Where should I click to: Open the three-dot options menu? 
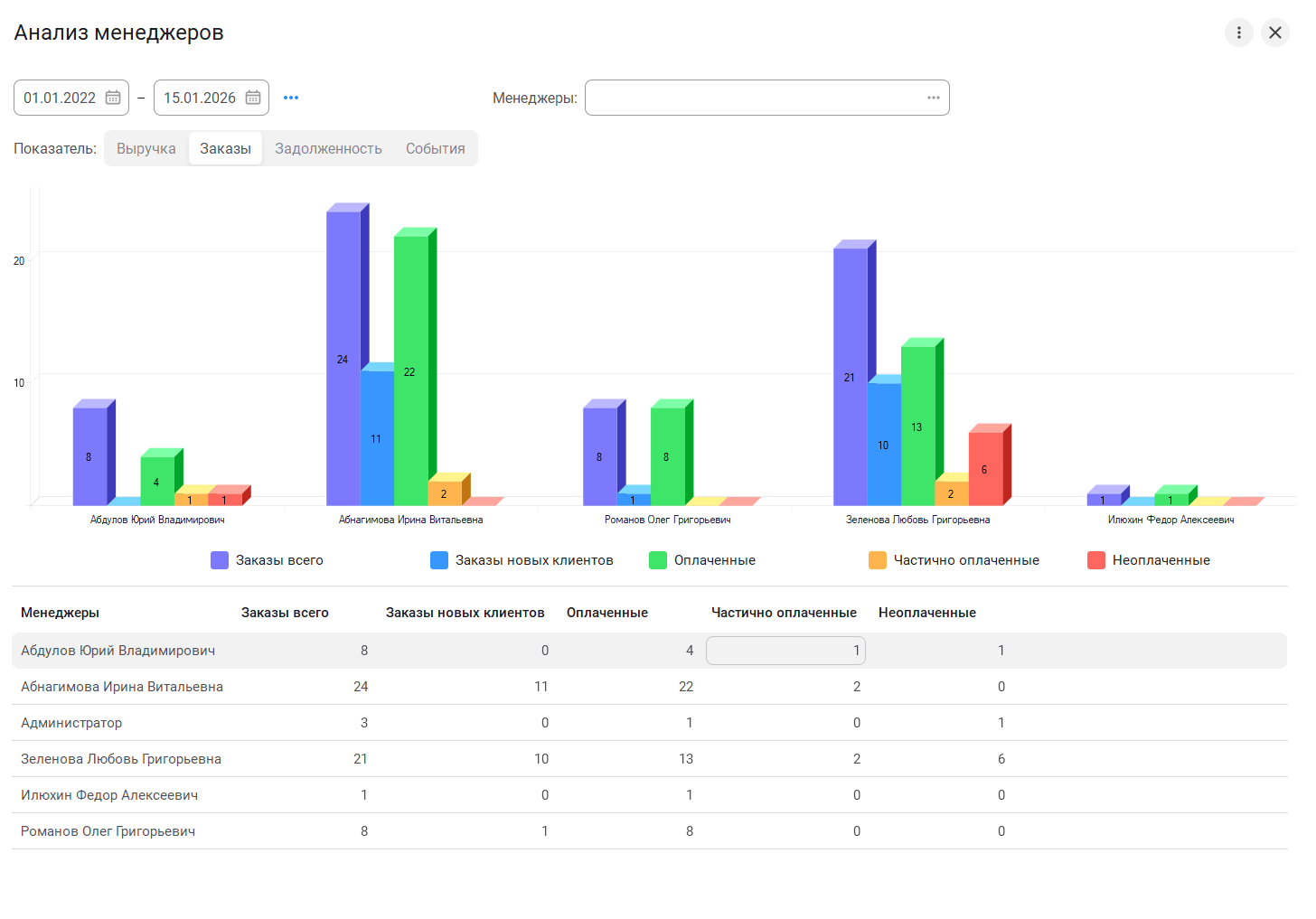[1238, 33]
